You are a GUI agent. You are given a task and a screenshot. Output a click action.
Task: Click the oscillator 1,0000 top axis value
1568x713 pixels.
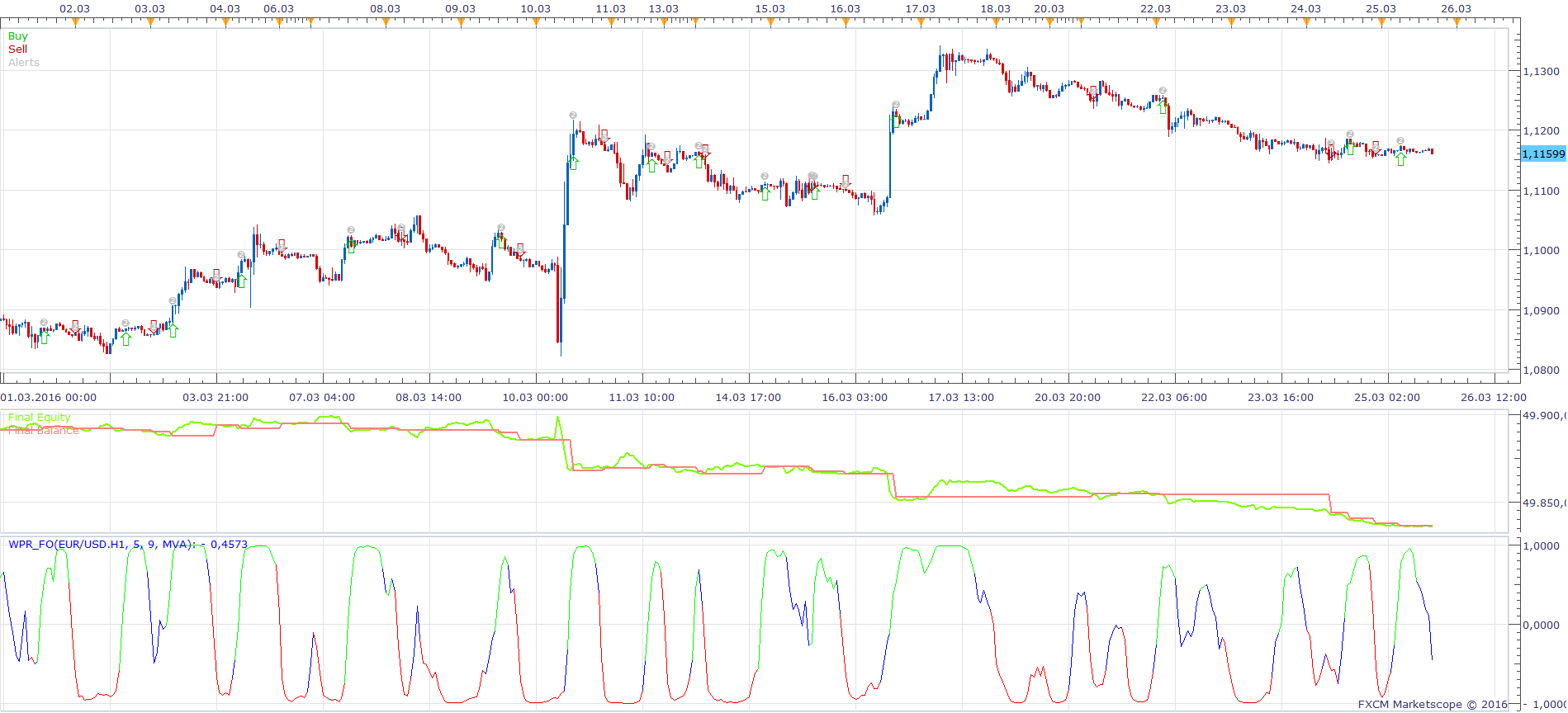(x=1542, y=546)
